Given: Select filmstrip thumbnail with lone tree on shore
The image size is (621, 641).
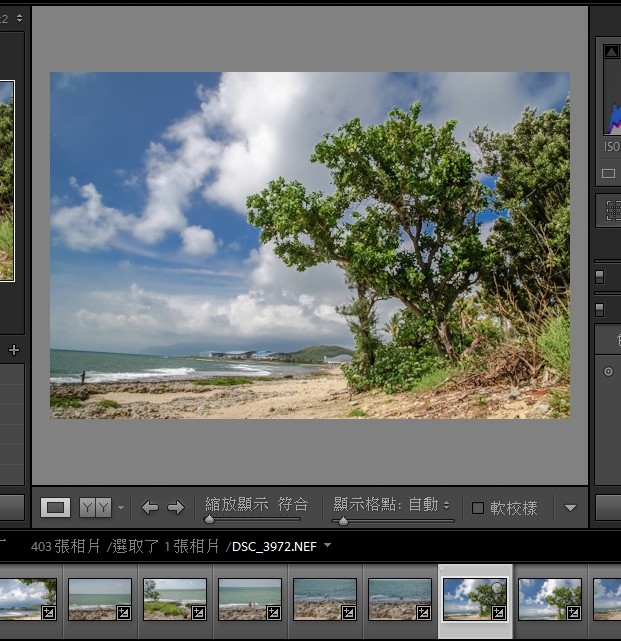Looking at the screenshot, I should 175,599.
